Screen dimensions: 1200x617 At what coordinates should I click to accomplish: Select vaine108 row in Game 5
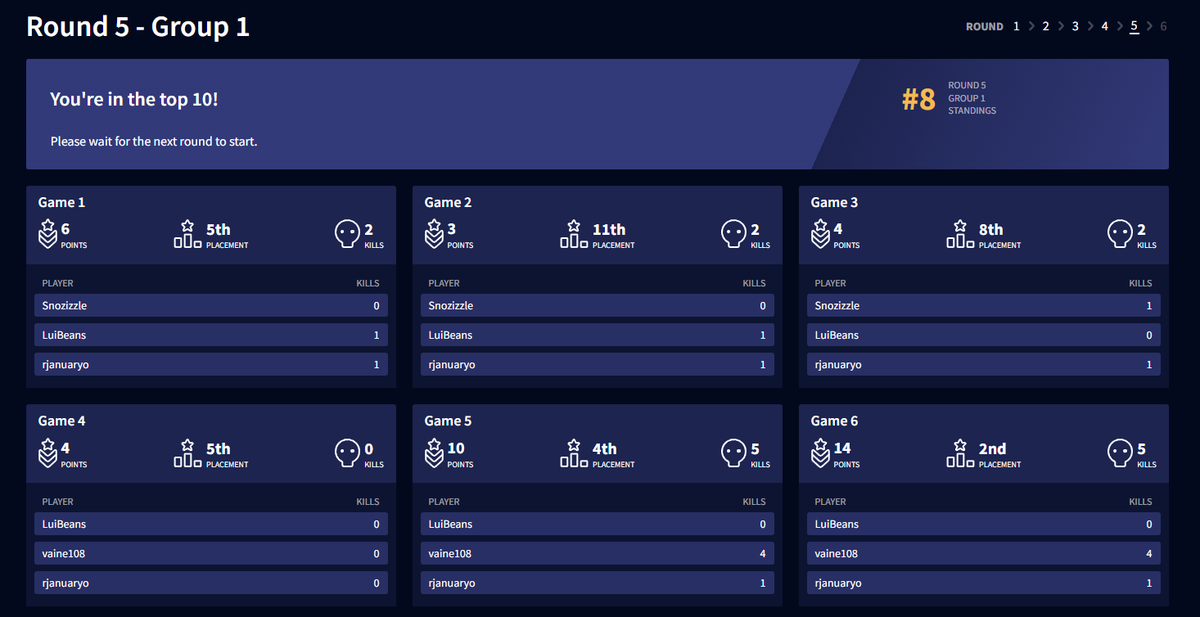pos(597,554)
